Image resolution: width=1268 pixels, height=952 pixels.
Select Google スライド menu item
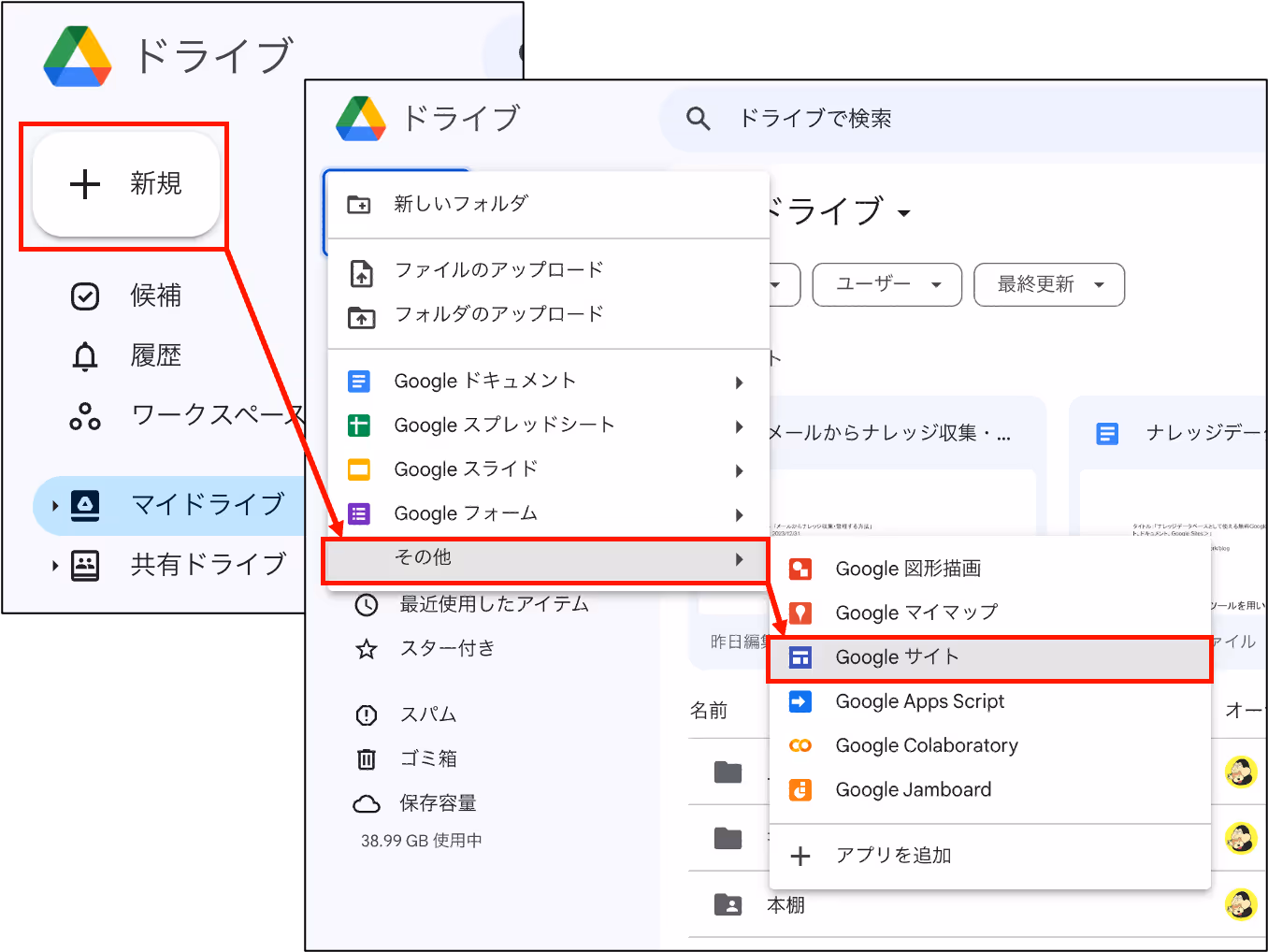click(x=548, y=469)
